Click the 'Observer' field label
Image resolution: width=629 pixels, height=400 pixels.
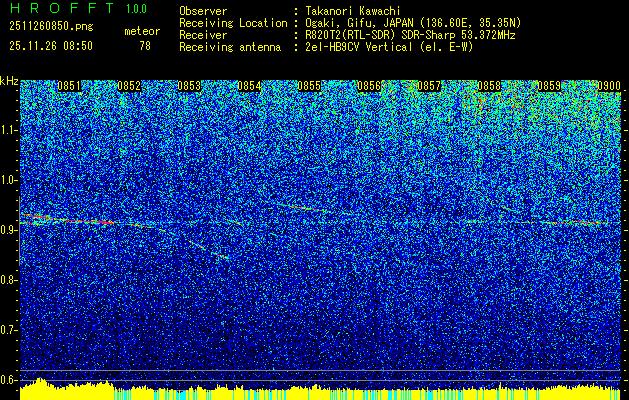(x=203, y=11)
